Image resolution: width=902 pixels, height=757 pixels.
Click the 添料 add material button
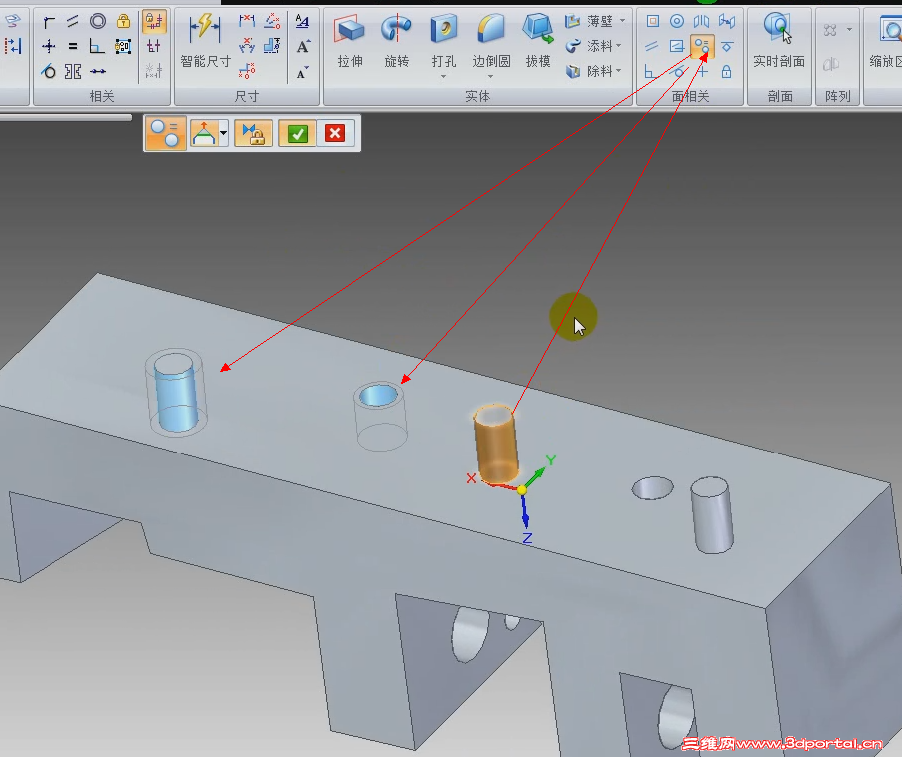click(x=589, y=46)
